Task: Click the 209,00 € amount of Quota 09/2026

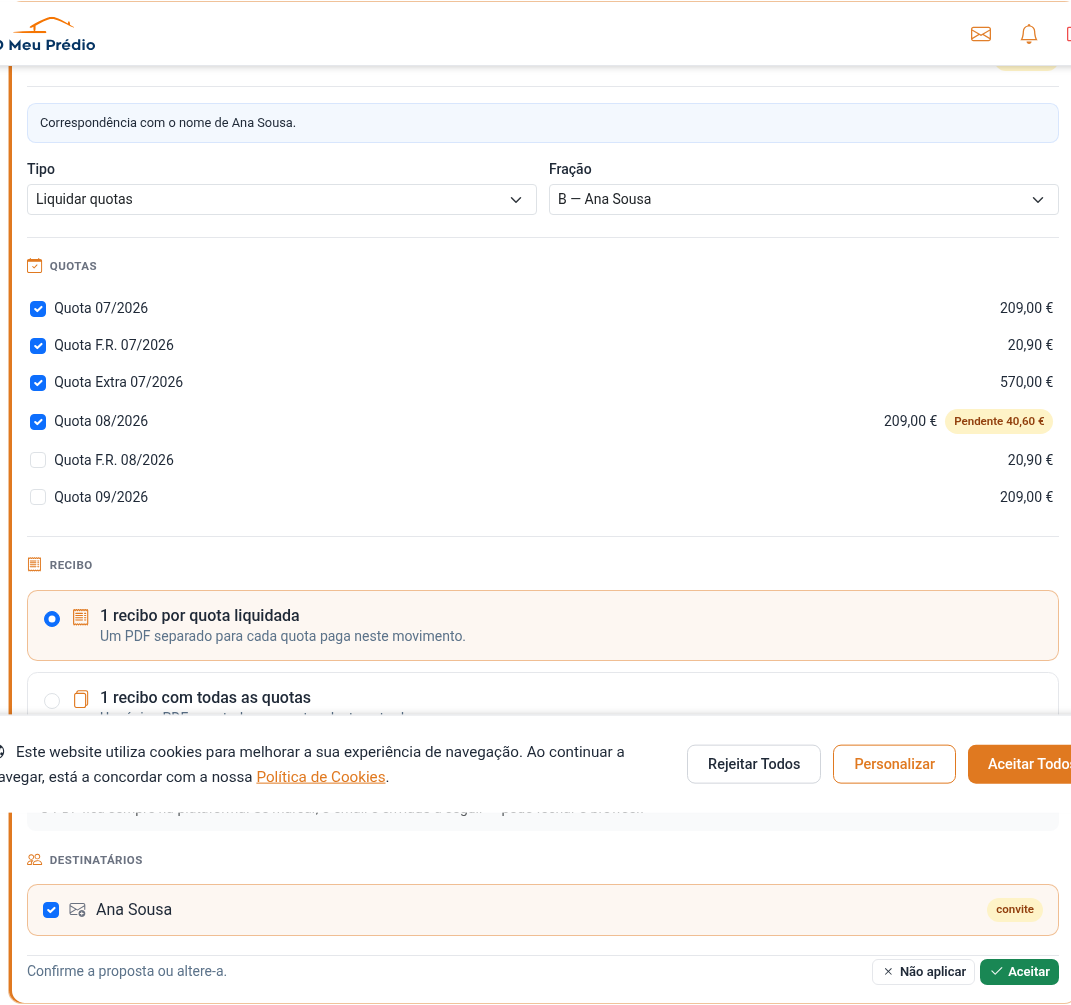Action: point(1026,497)
